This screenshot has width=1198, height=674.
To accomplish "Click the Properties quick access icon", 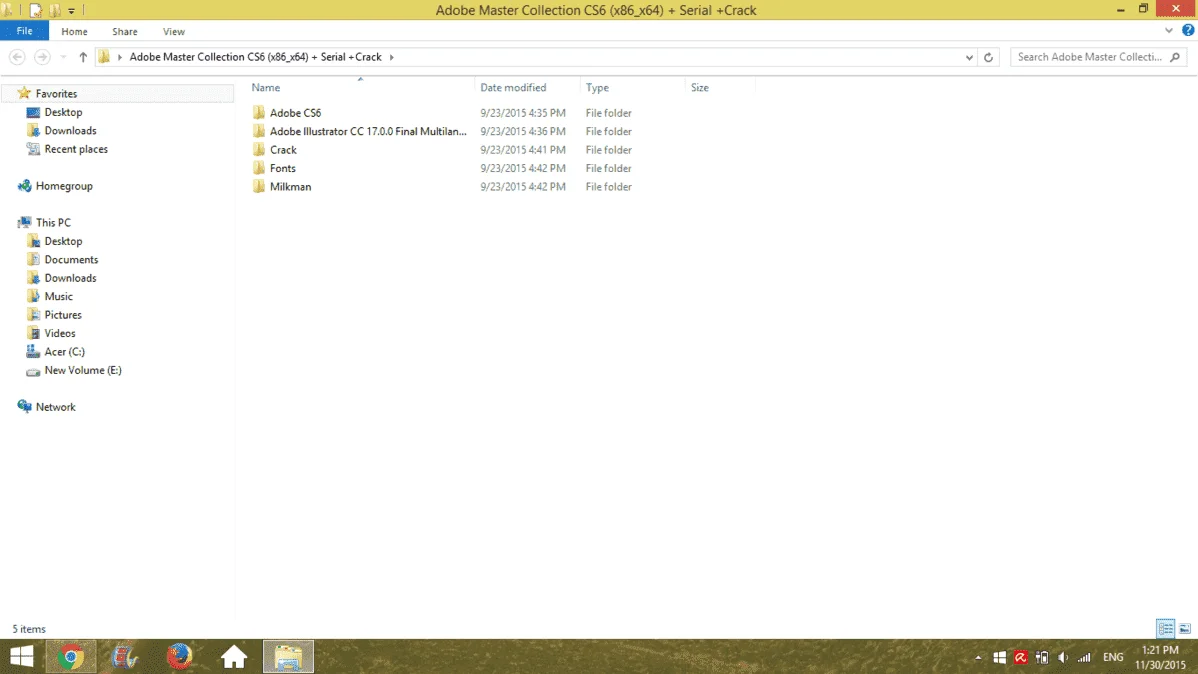I will [x=36, y=10].
